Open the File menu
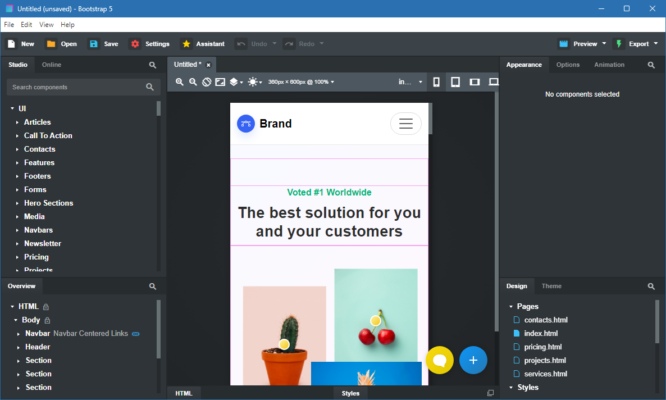 (9, 25)
